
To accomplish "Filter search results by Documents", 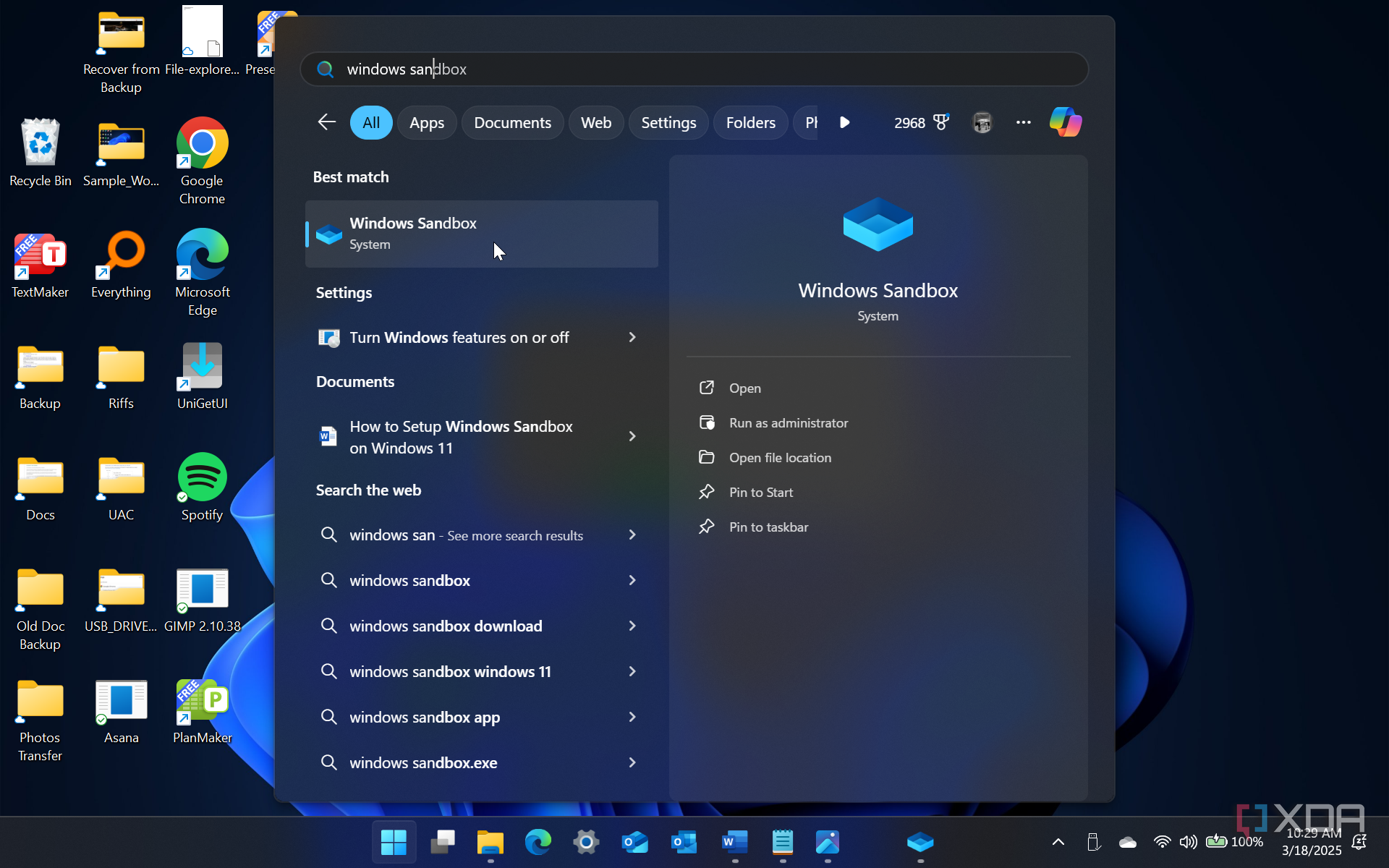I will pos(513,122).
